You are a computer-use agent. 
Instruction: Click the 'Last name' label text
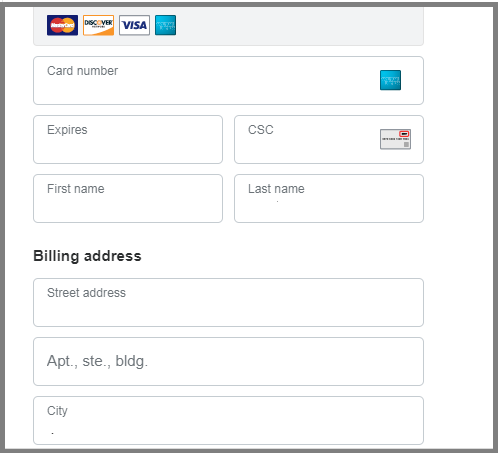pyautogui.click(x=276, y=189)
